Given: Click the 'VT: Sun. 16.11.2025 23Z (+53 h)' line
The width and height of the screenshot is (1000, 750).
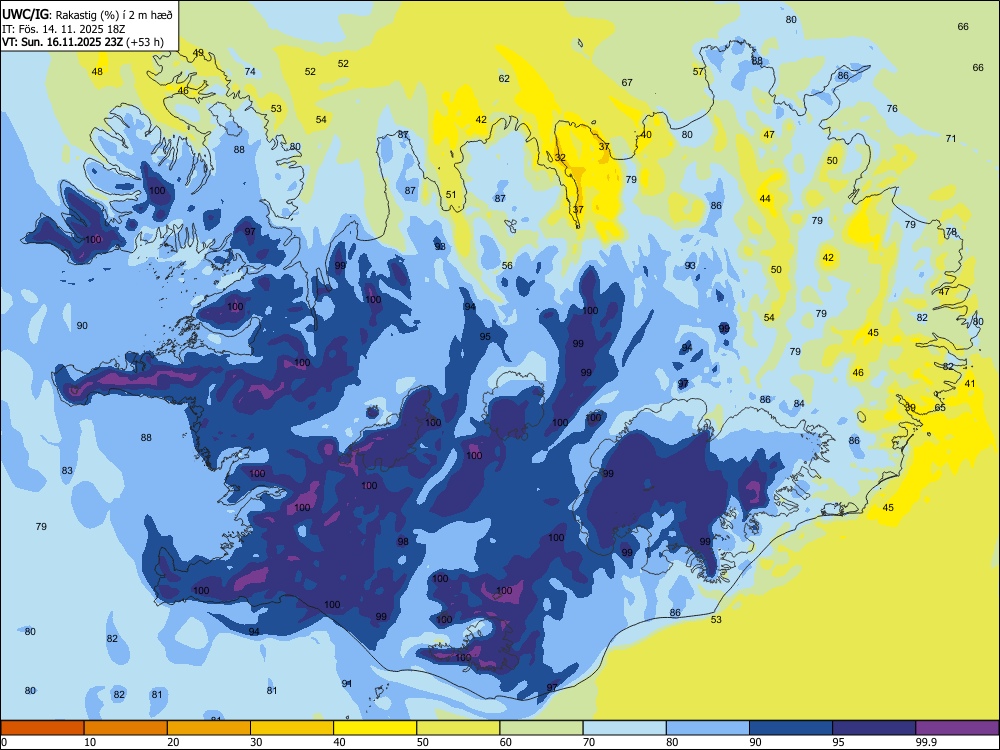Looking at the screenshot, I should (83, 42).
